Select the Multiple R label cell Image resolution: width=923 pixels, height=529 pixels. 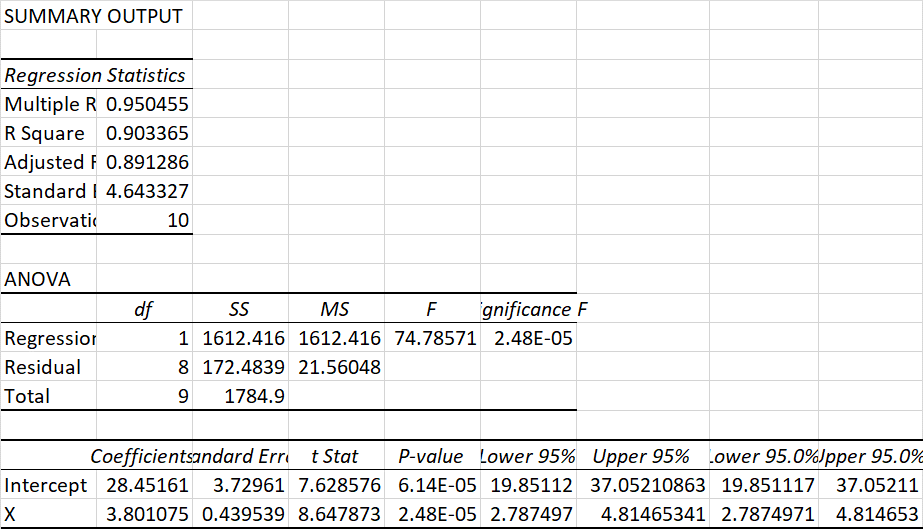(x=50, y=104)
